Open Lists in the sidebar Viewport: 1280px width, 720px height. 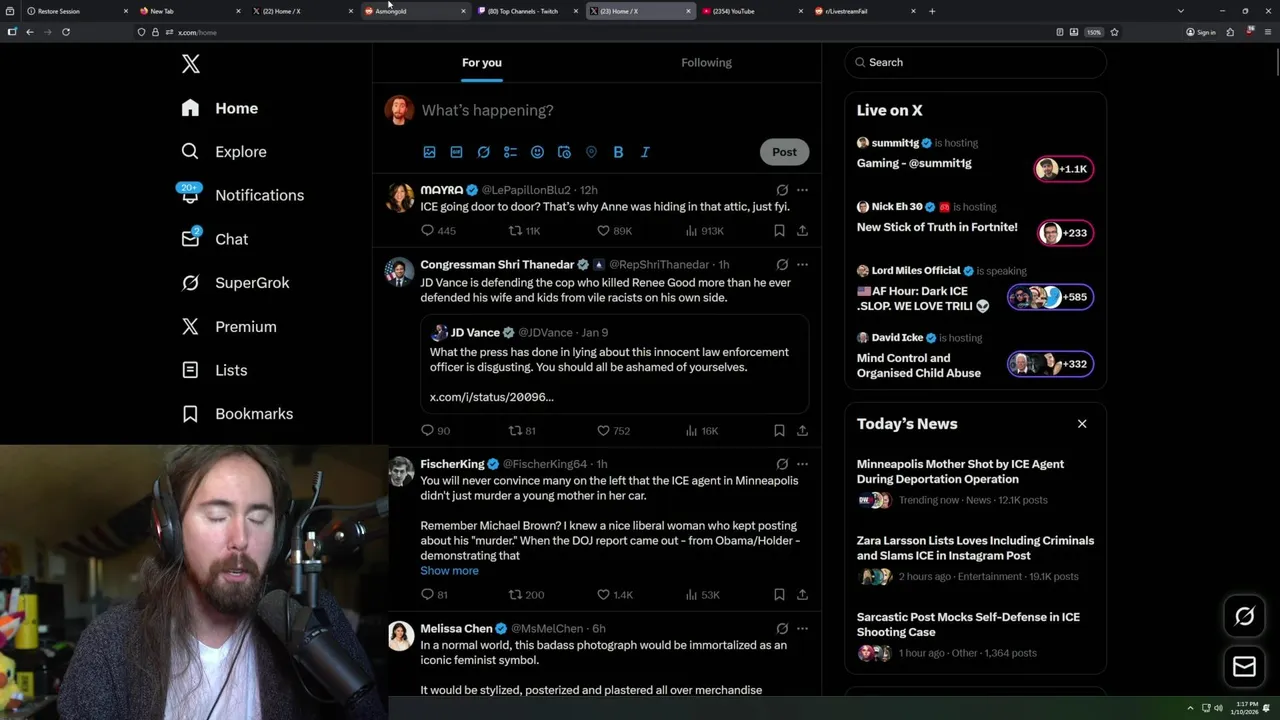[214, 370]
